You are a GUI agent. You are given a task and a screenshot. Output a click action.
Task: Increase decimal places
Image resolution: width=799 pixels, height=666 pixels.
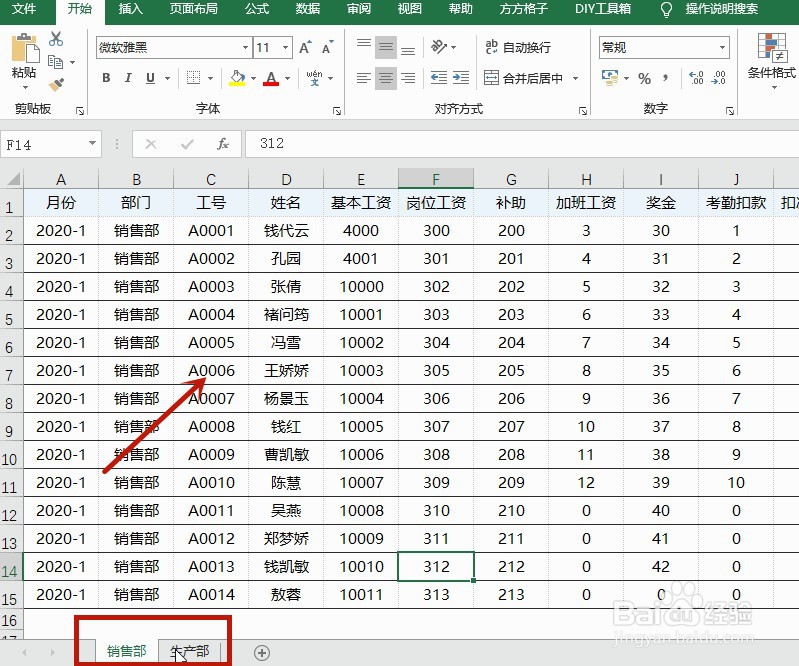[696, 78]
